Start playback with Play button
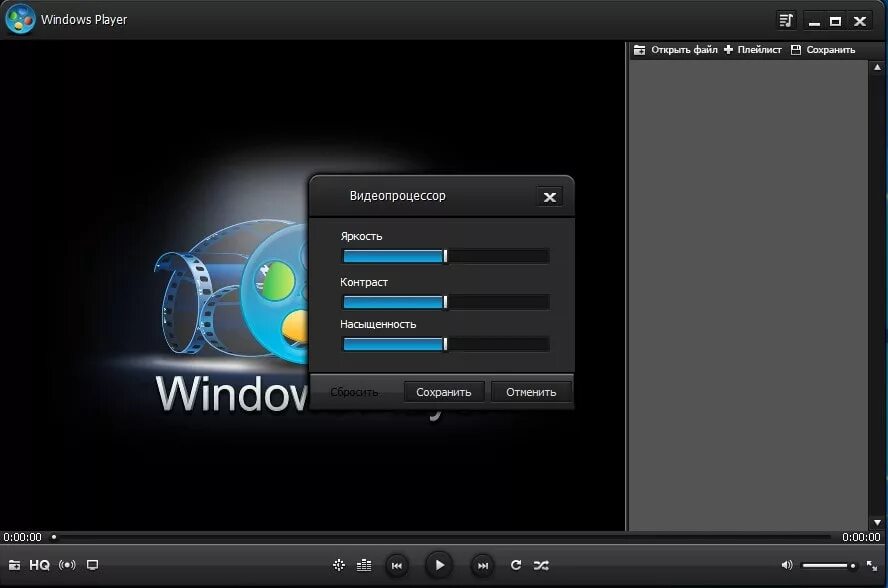The height and width of the screenshot is (588, 888). [x=439, y=565]
